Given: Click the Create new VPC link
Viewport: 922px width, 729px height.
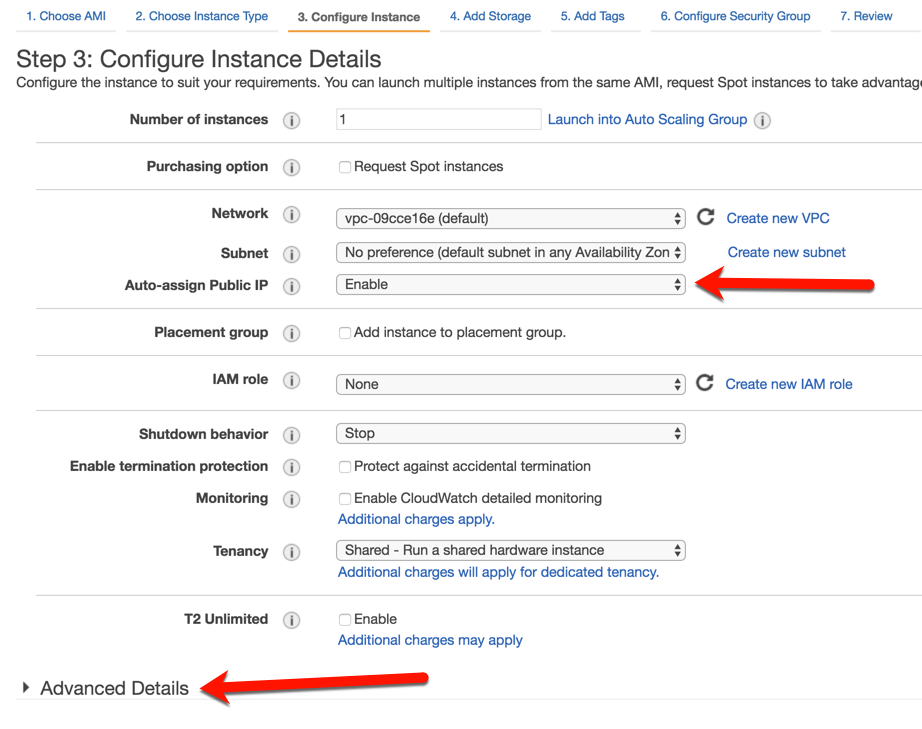Looking at the screenshot, I should click(x=777, y=218).
